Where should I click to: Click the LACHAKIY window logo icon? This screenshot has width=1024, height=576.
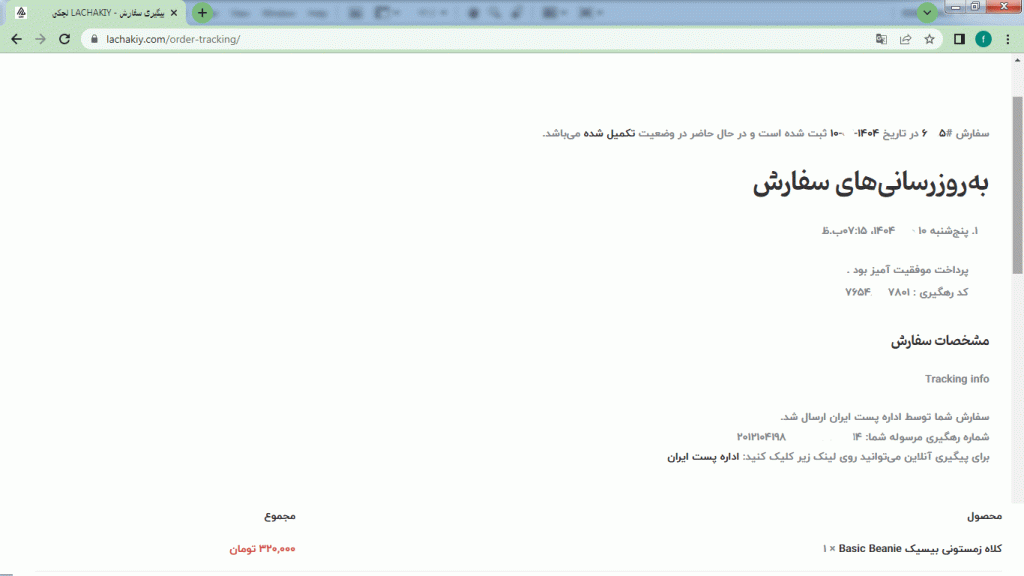coord(21,13)
